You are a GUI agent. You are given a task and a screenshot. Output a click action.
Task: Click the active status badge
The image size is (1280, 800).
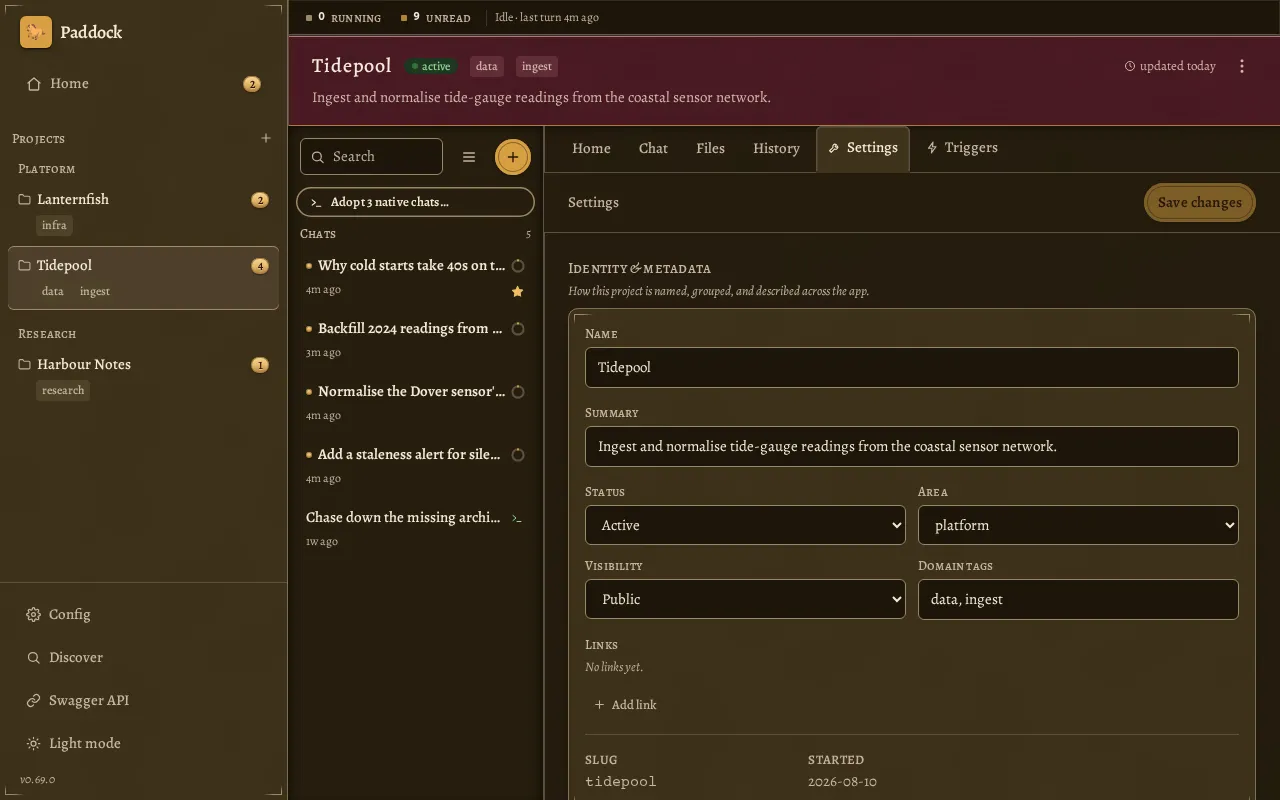(x=431, y=66)
